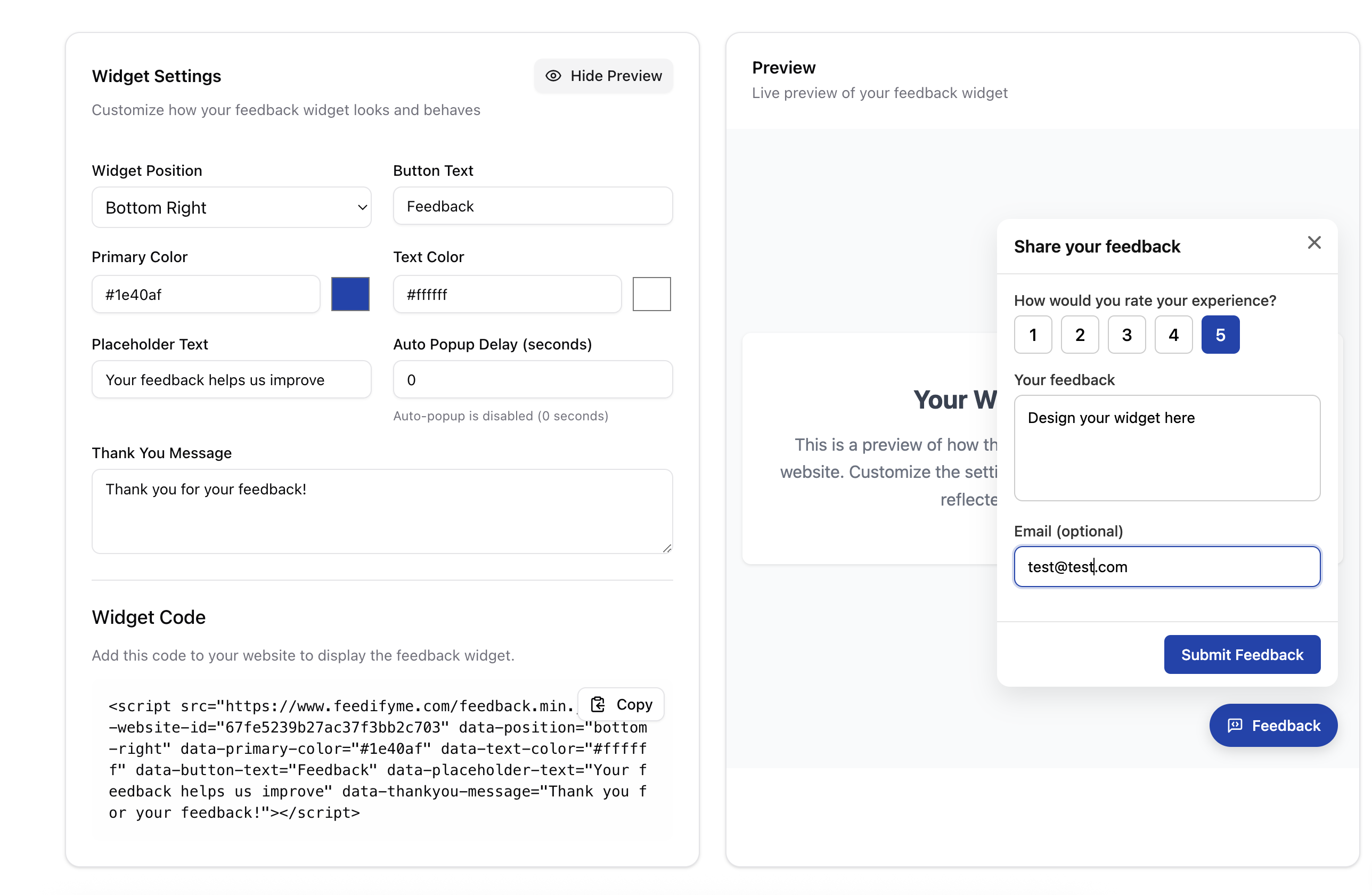Screen dimensions: 1372x895
Task: Grab the Thank You textarea resize handle
Action: 667,548
